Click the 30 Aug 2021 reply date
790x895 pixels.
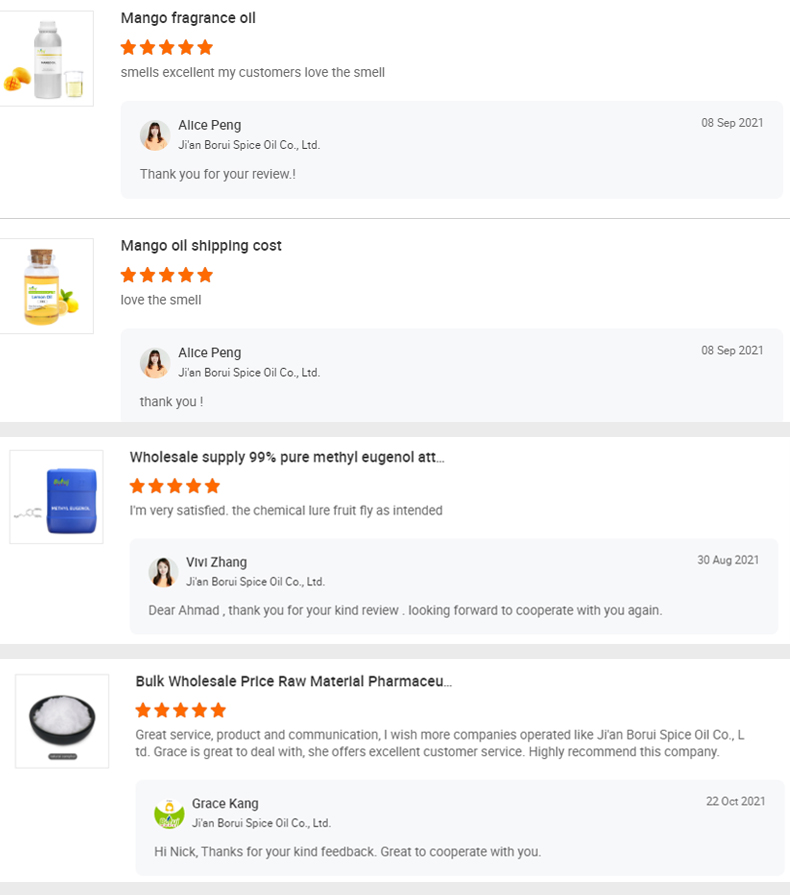coord(728,560)
